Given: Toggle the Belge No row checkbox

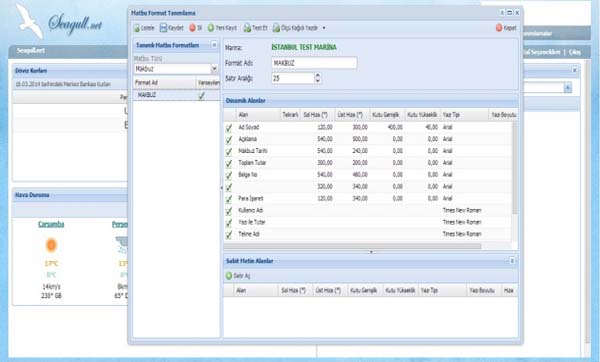Looking at the screenshot, I should (x=229, y=175).
